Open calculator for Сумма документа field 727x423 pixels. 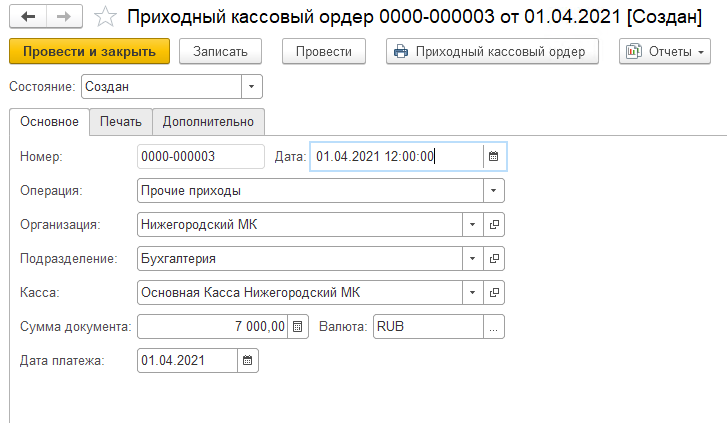297,326
